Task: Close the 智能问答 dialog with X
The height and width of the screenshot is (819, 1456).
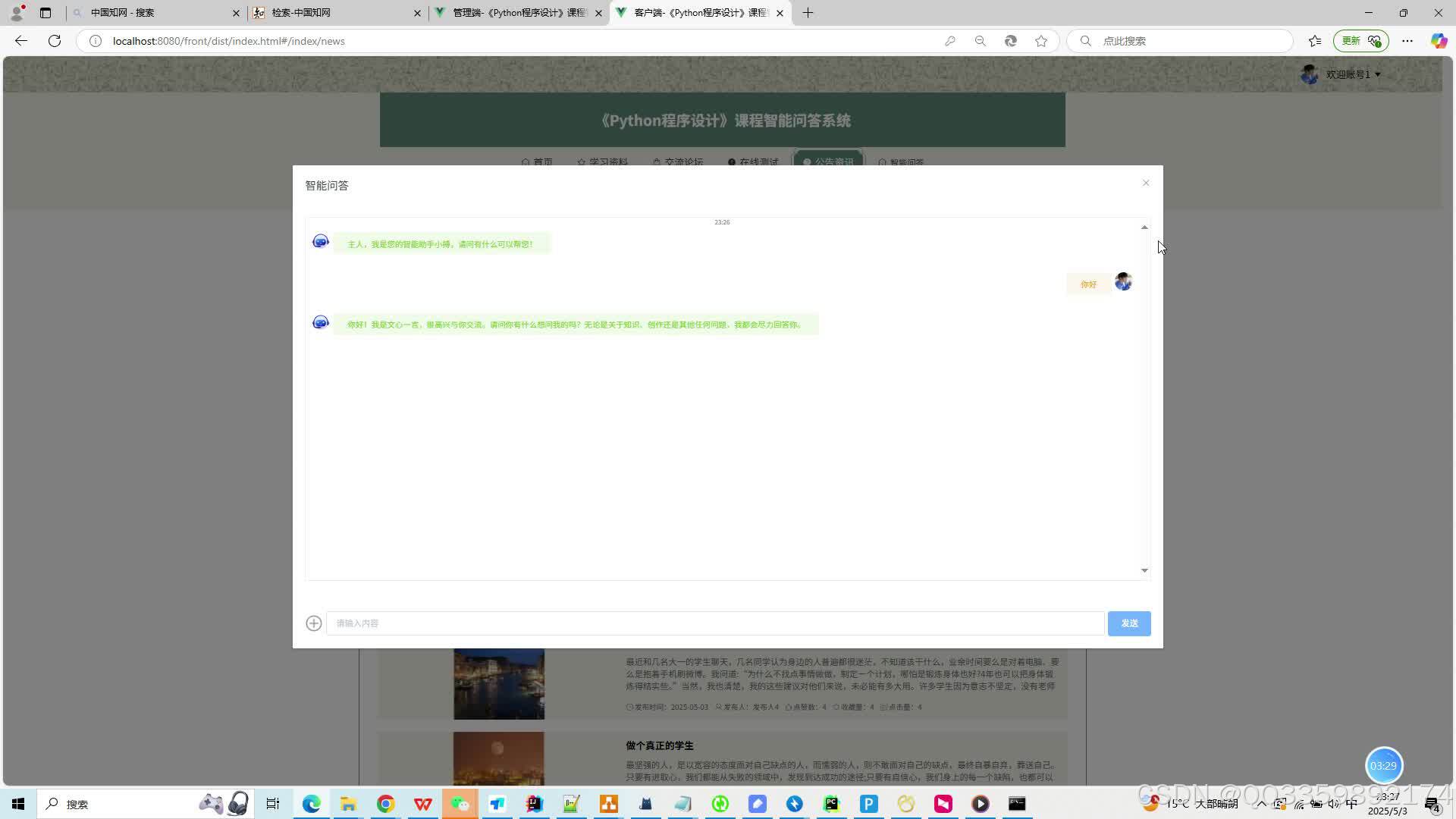Action: coord(1146,183)
